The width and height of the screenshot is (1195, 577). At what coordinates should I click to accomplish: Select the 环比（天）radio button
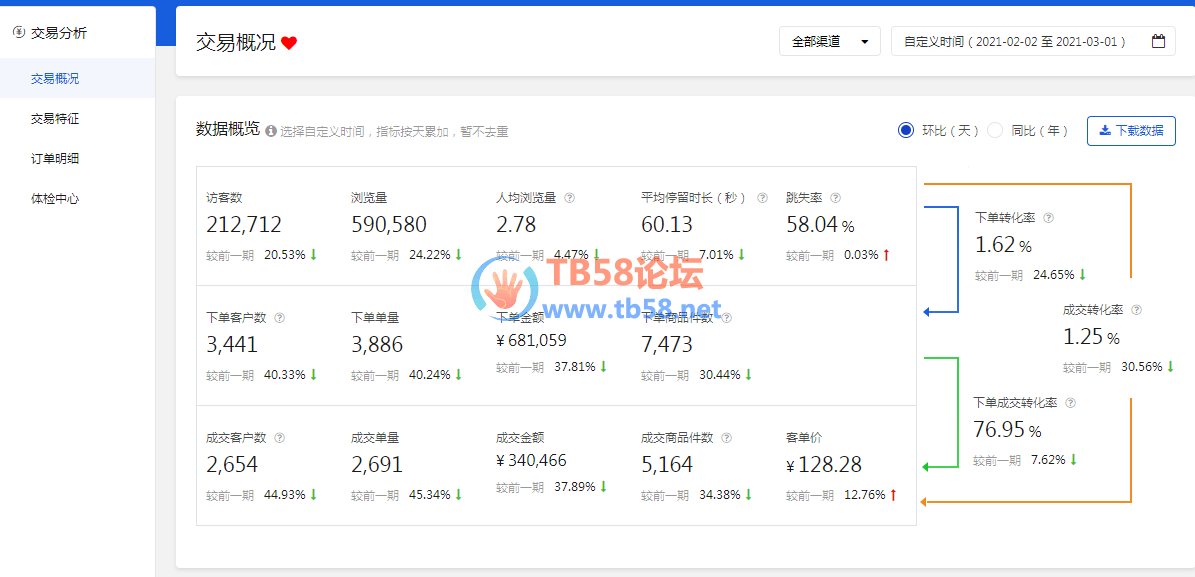[906, 130]
